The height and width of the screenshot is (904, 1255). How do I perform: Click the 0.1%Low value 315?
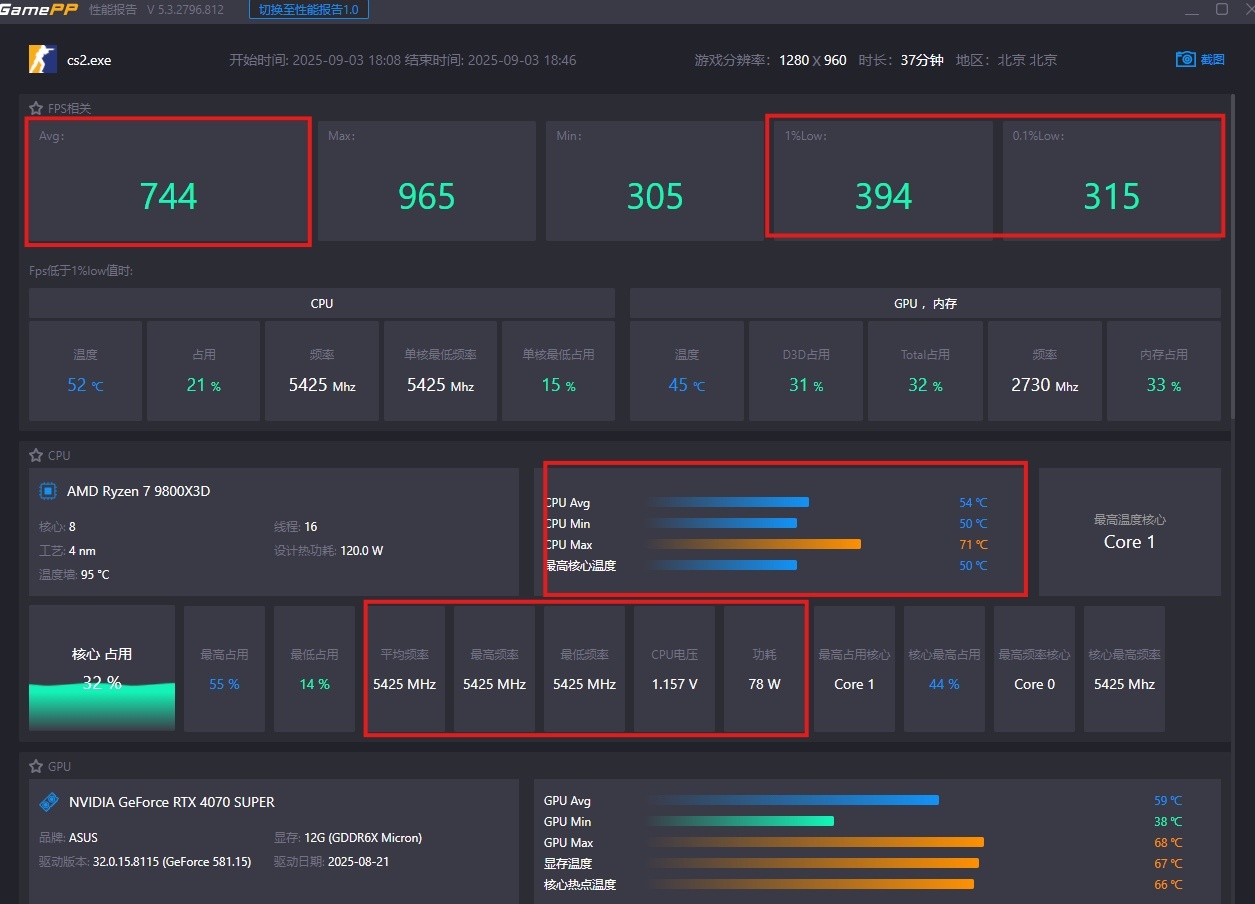pos(1112,197)
